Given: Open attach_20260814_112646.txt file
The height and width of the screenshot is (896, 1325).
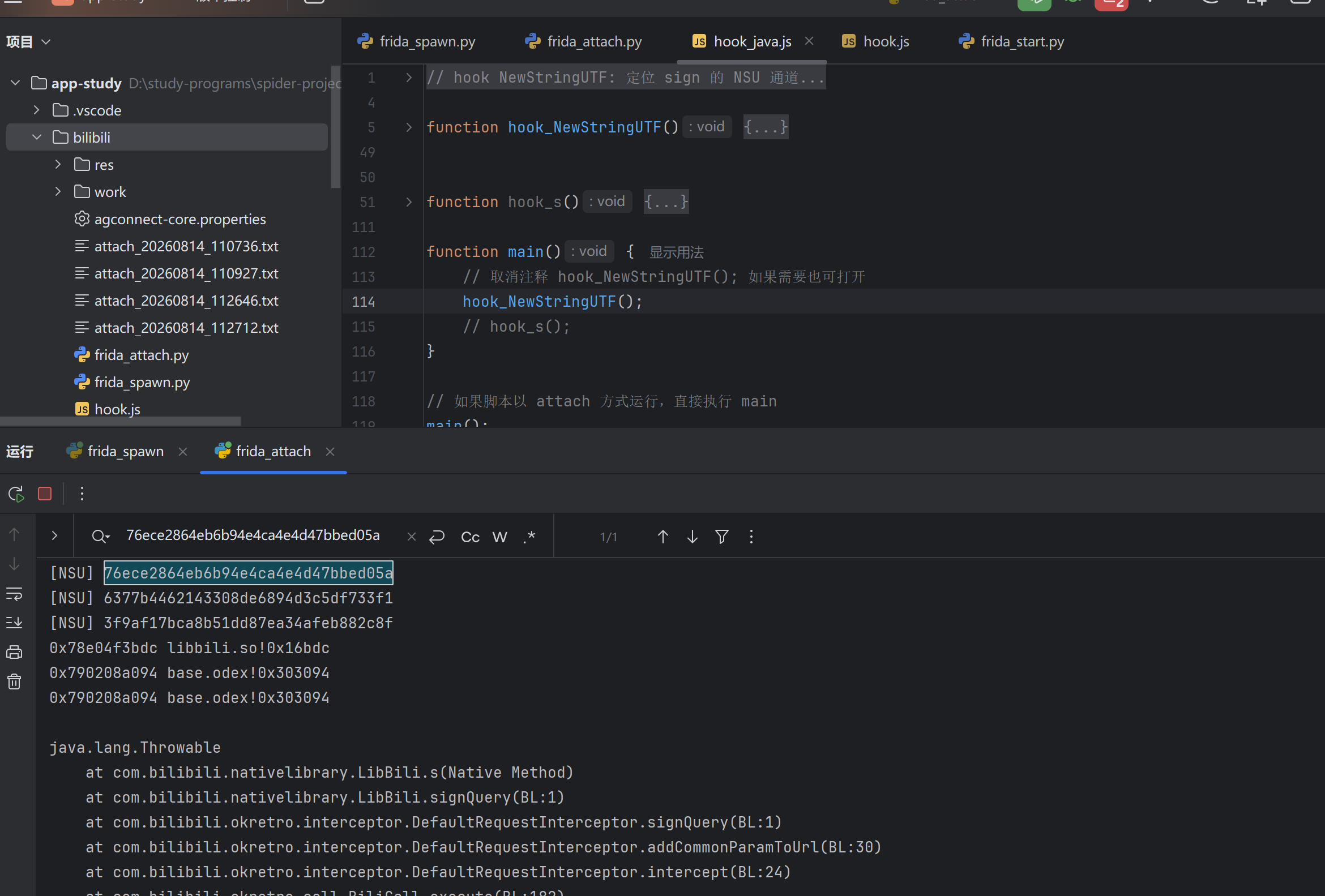Looking at the screenshot, I should (x=176, y=301).
